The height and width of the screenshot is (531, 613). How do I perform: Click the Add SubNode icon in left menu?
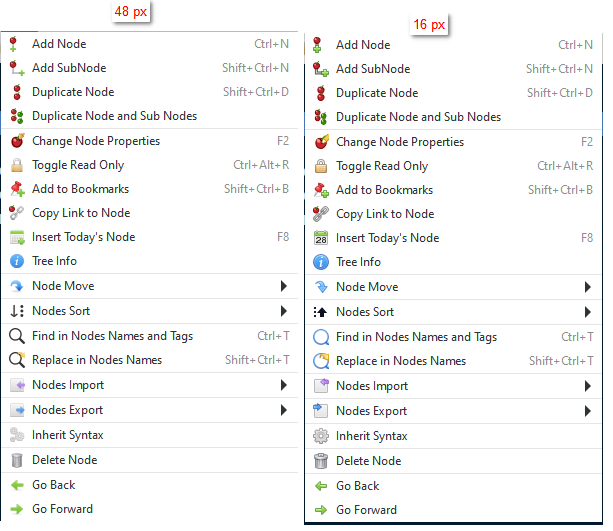(x=17, y=68)
